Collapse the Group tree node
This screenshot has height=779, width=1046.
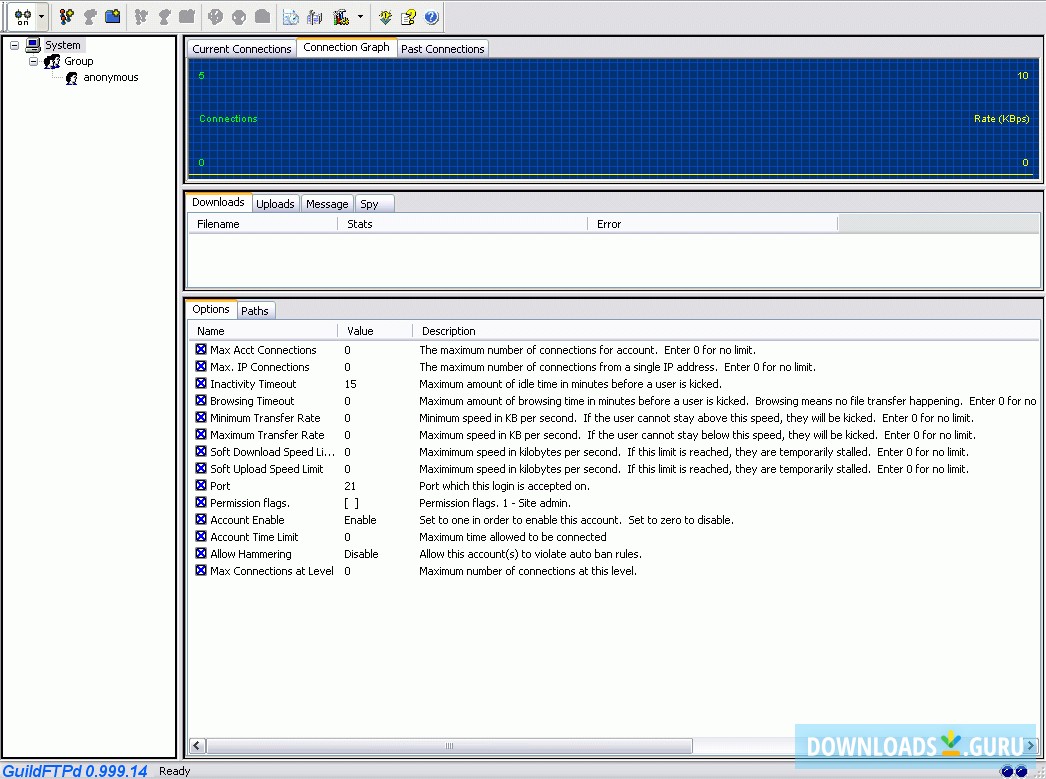[x=33, y=61]
